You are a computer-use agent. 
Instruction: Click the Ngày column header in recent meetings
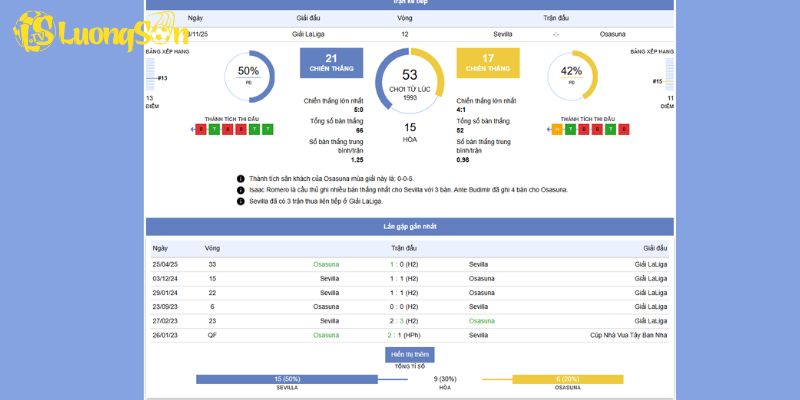point(160,247)
